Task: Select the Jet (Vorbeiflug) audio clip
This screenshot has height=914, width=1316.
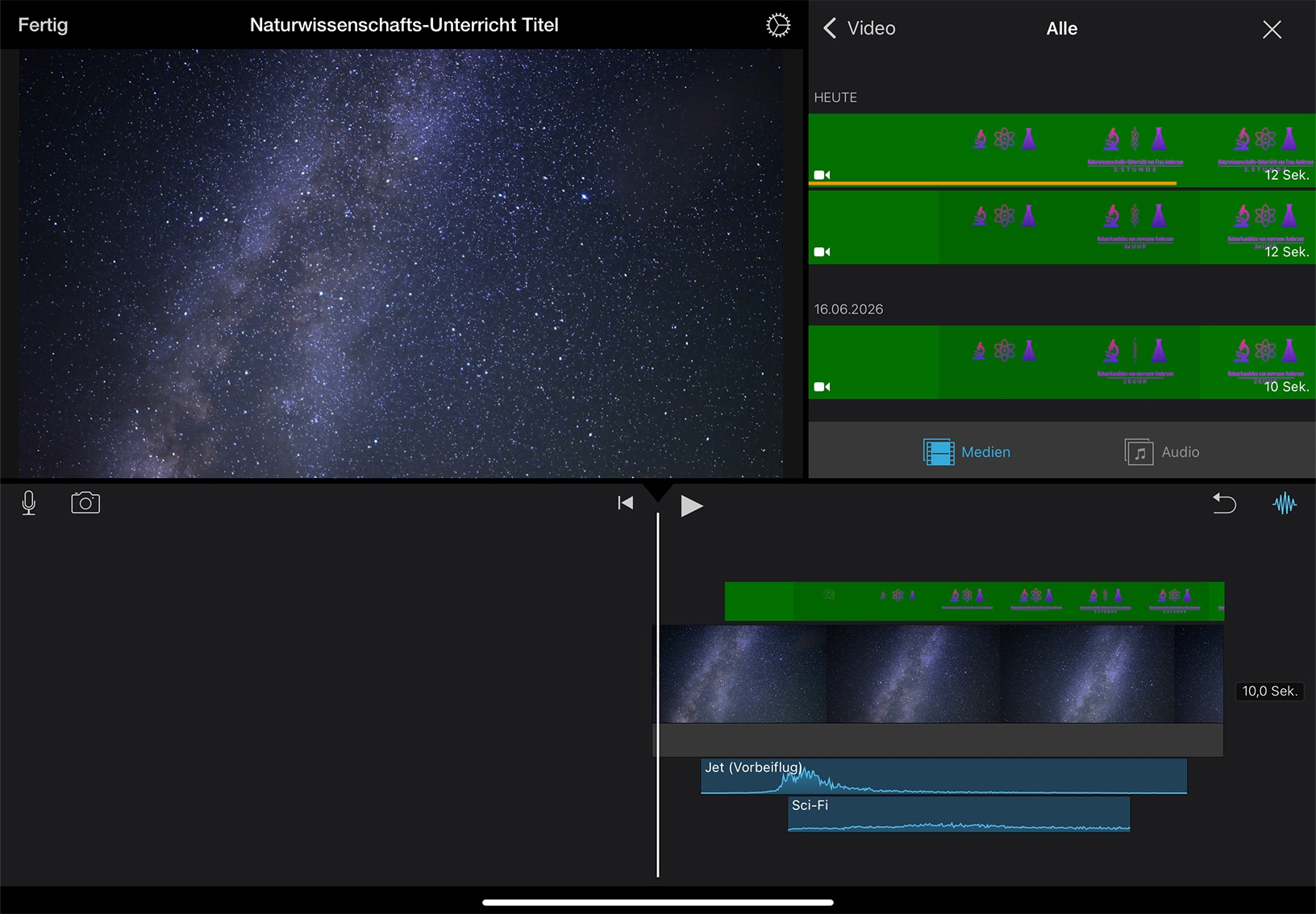Action: pos(943,776)
